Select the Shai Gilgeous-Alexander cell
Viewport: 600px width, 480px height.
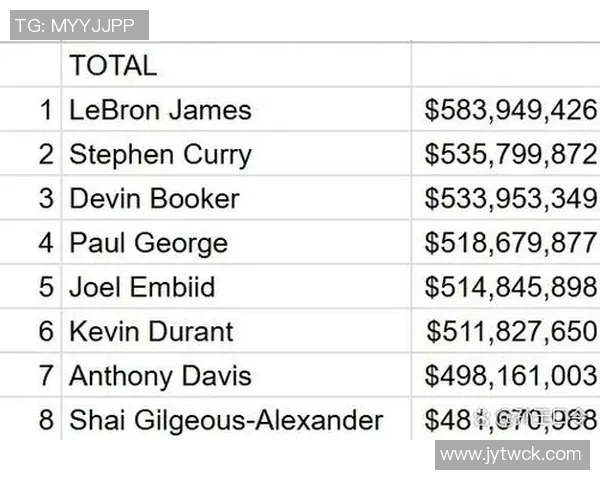click(x=226, y=420)
